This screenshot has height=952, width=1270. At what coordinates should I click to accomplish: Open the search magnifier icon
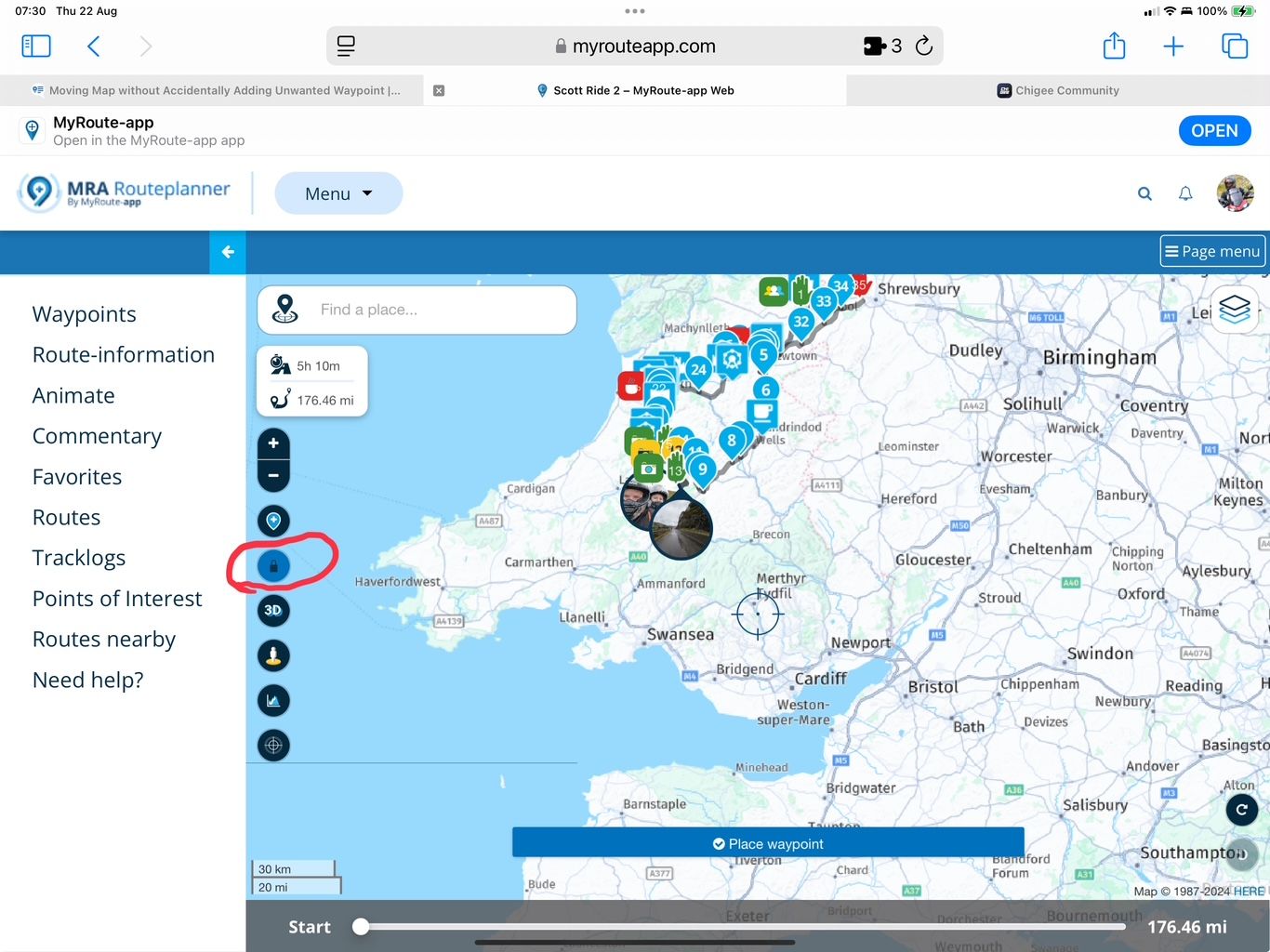pyautogui.click(x=1144, y=193)
